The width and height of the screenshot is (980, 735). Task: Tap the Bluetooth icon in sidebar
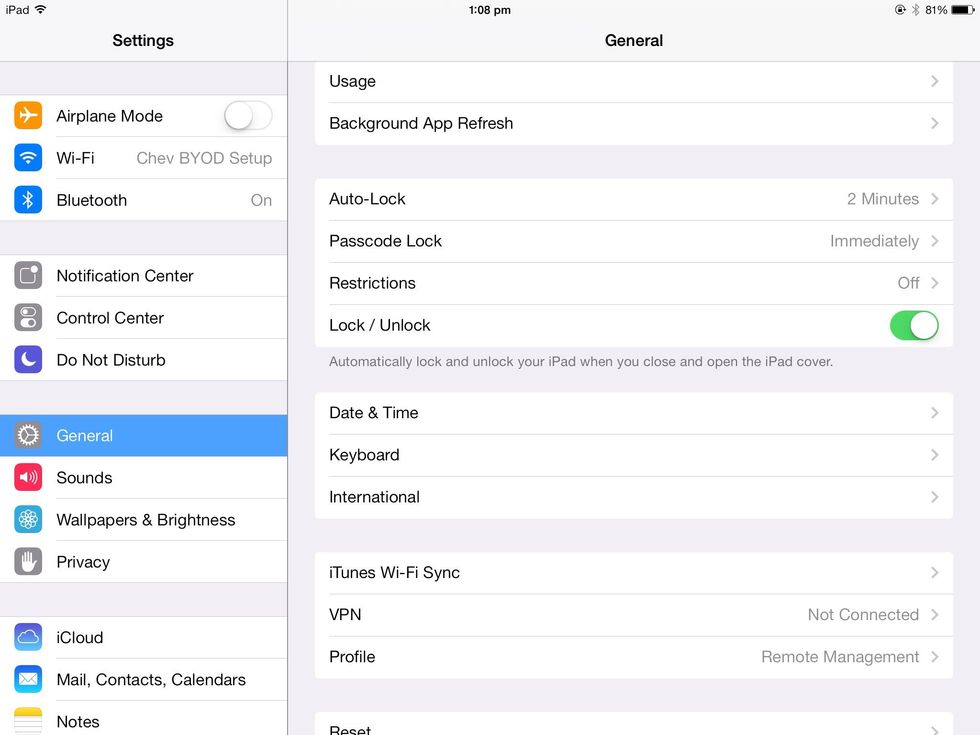pos(28,200)
